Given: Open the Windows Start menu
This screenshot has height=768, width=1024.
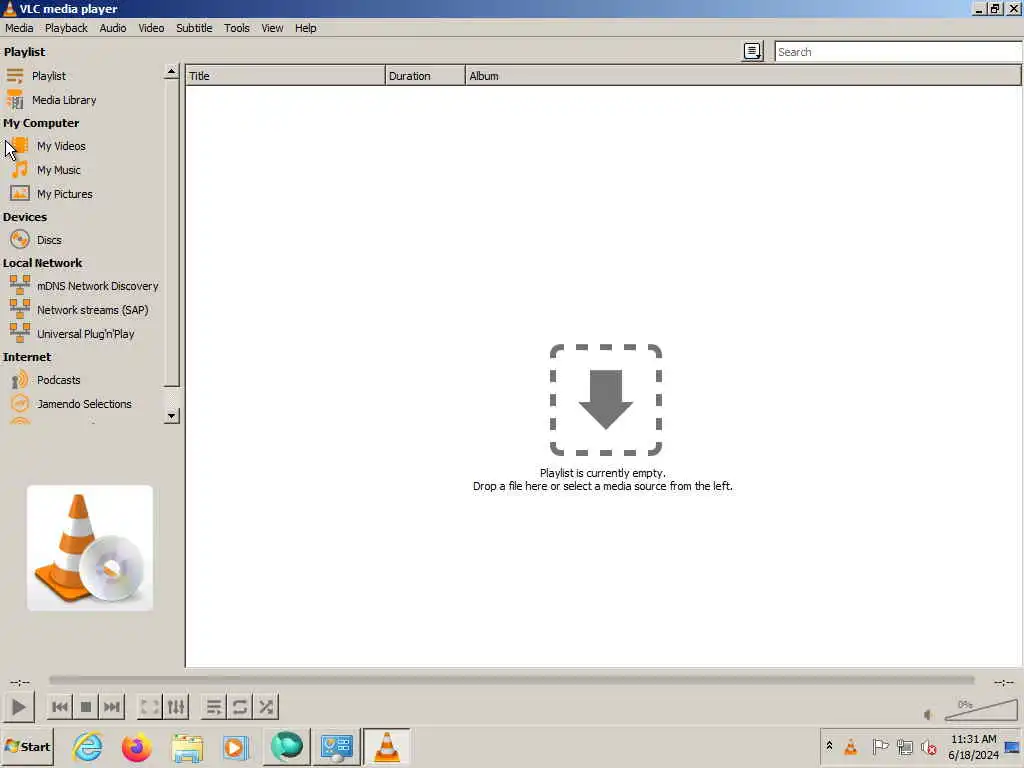Looking at the screenshot, I should click(x=27, y=747).
